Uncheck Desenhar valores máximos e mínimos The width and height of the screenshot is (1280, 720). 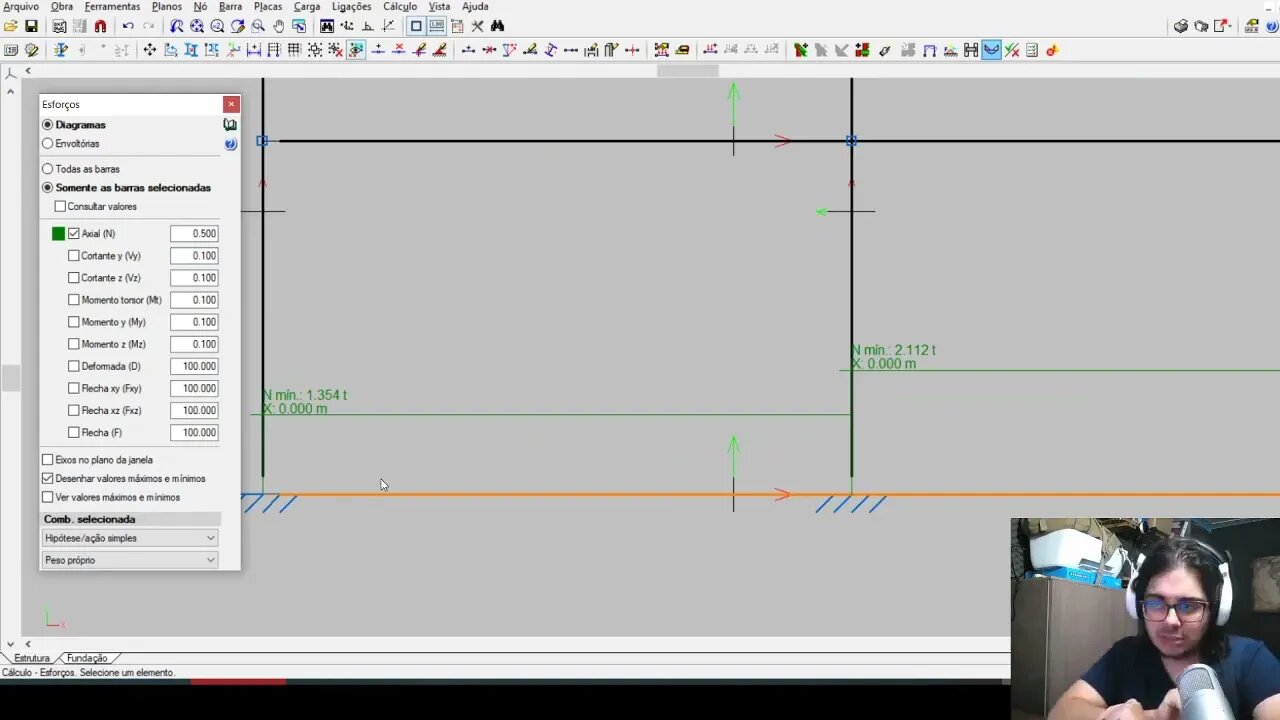click(x=47, y=479)
